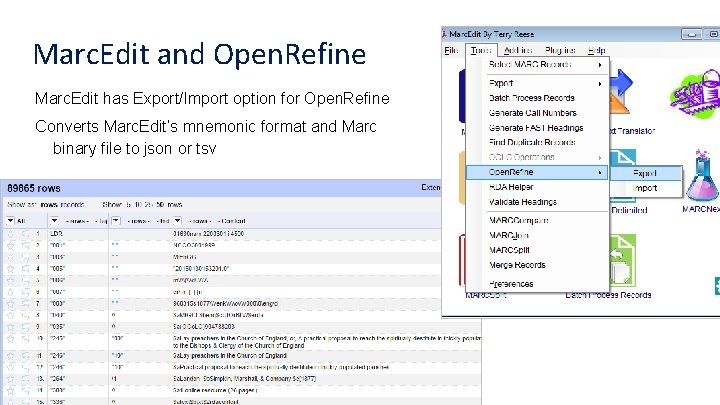Flag row 7 in the OpenRefine table
The image size is (720, 405).
point(25,304)
